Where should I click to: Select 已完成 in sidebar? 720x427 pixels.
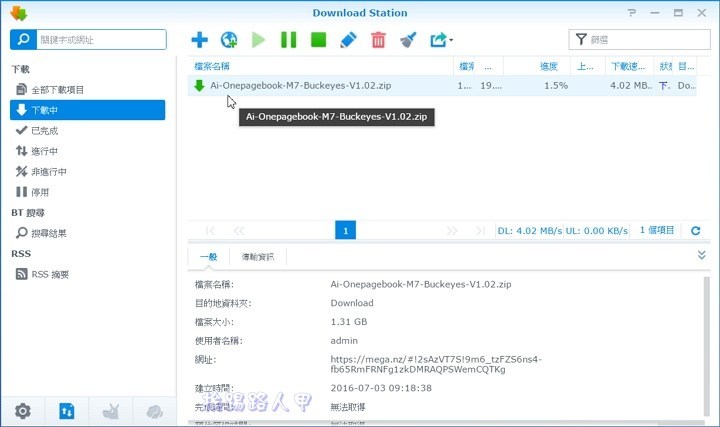tap(87, 130)
